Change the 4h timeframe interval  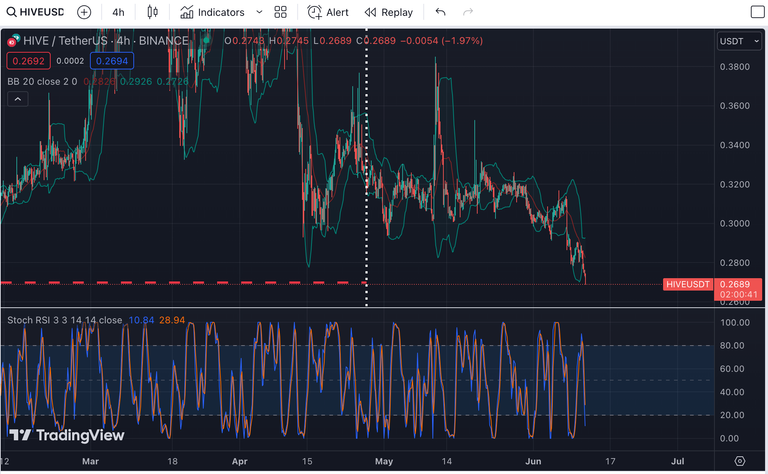pyautogui.click(x=118, y=12)
